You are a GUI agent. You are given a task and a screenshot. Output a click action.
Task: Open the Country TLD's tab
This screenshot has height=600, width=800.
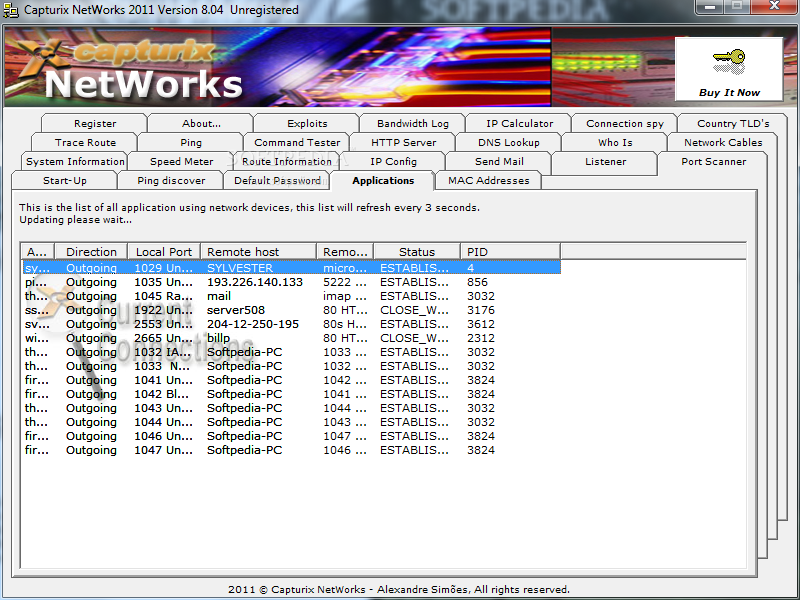click(x=733, y=123)
